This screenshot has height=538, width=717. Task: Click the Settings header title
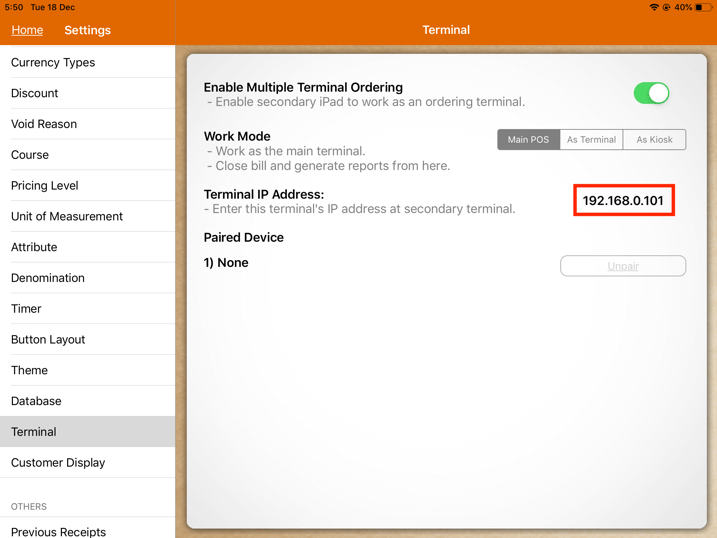coord(87,30)
